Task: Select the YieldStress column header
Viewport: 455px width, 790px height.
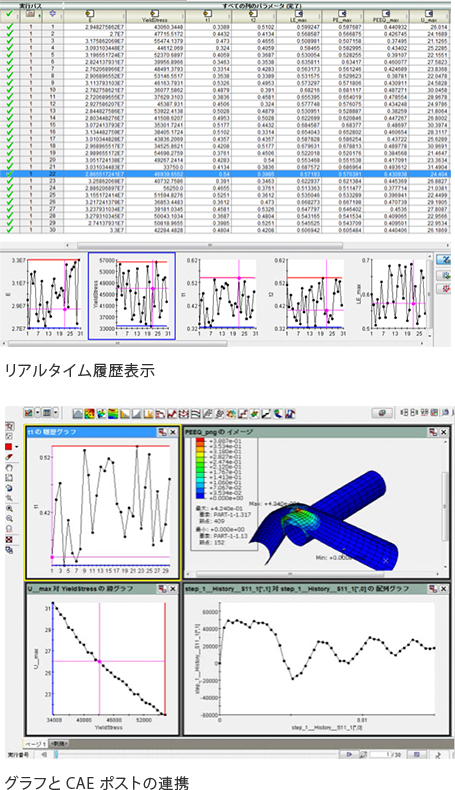Action: pyautogui.click(x=154, y=16)
